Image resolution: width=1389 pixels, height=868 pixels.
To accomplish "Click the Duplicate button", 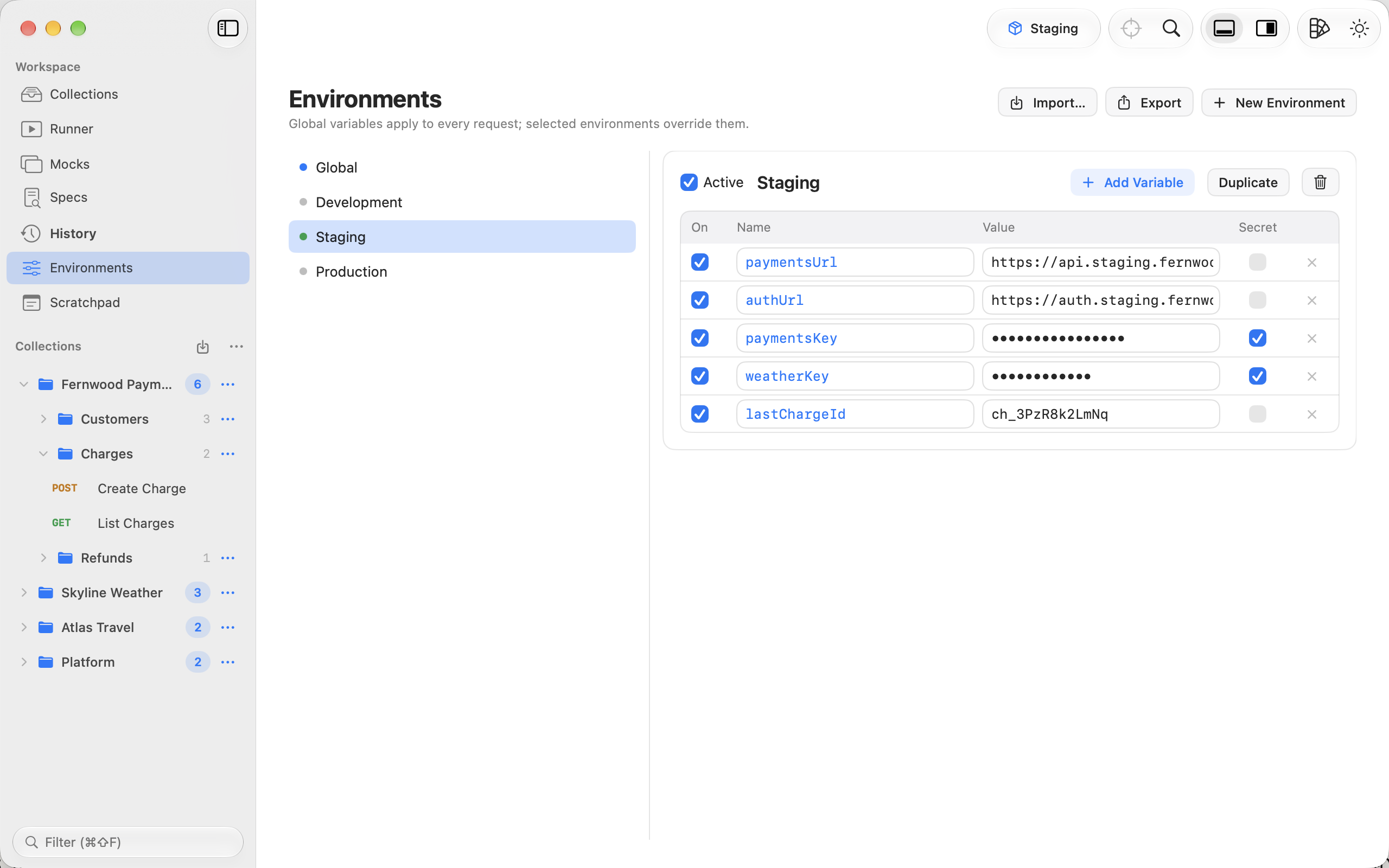I will (1248, 182).
